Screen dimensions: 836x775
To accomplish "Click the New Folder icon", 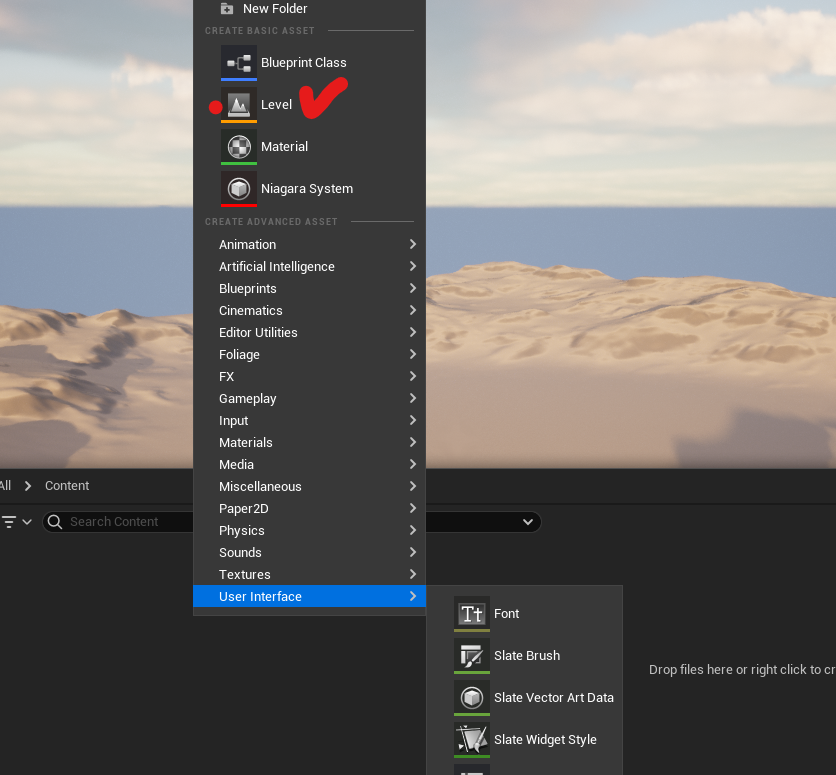I will [x=227, y=9].
